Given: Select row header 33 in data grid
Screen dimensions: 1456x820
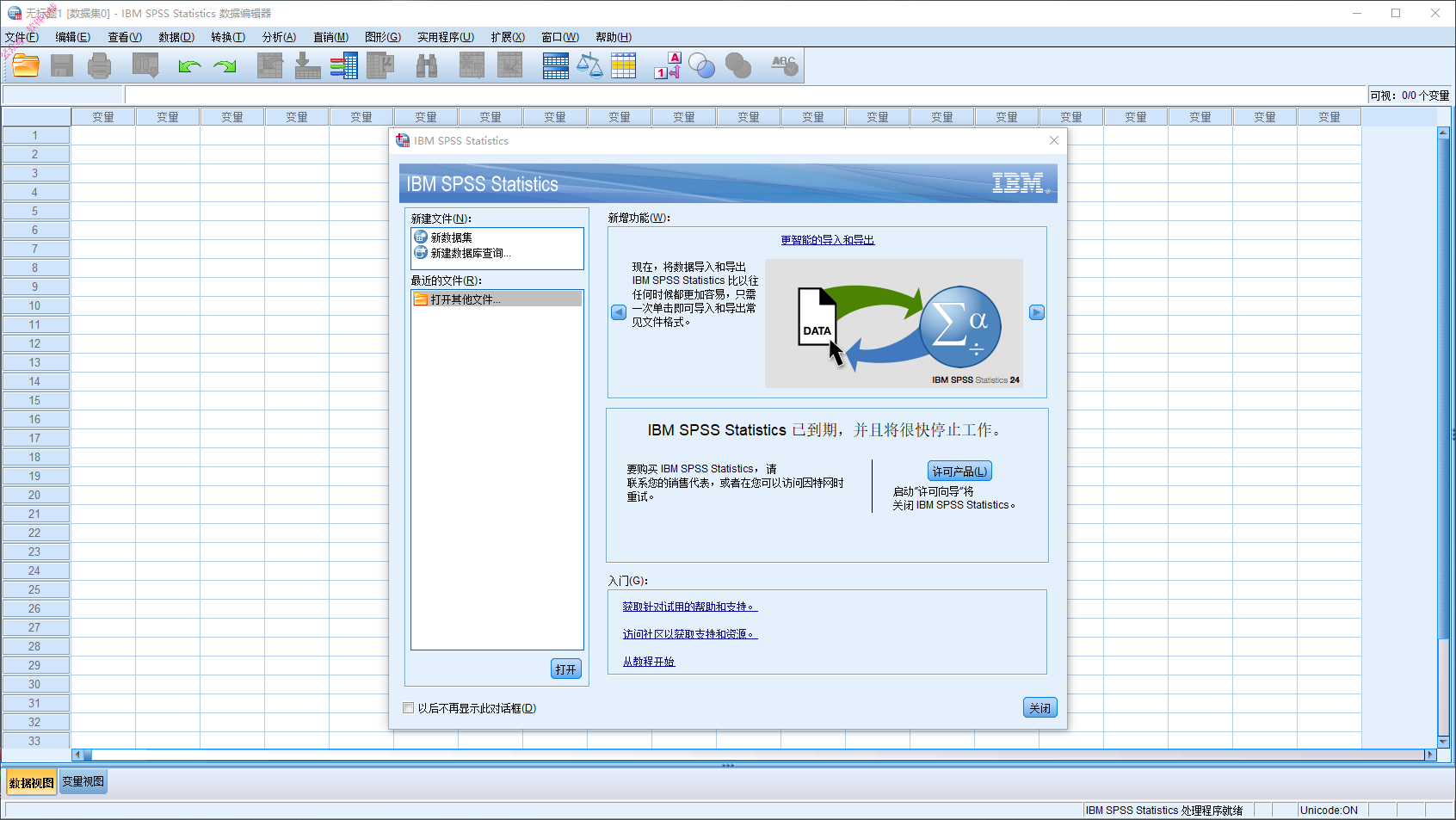Looking at the screenshot, I should click(x=35, y=741).
